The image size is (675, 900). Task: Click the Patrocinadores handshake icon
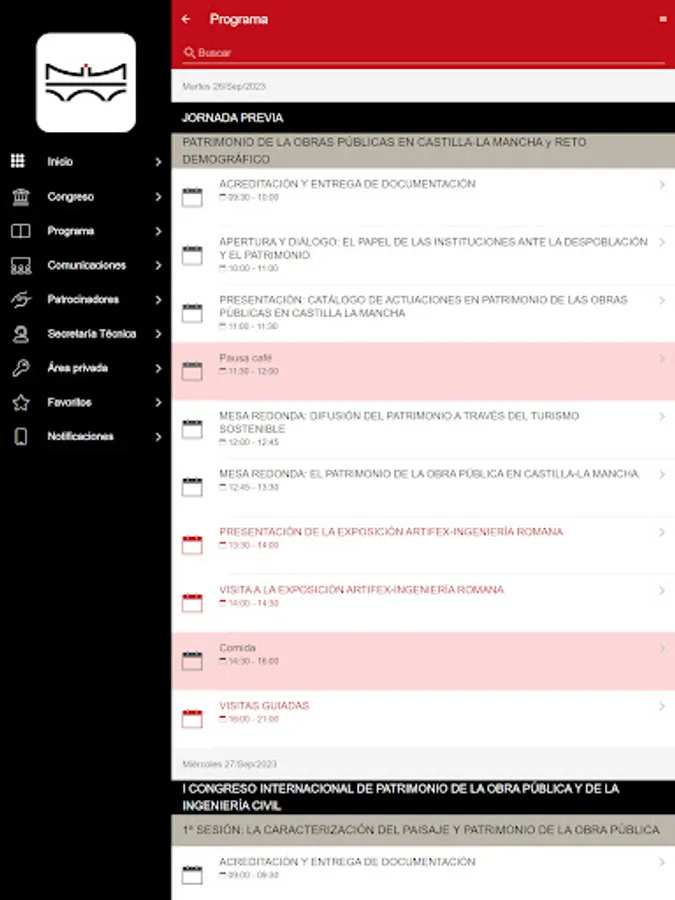[x=21, y=300]
